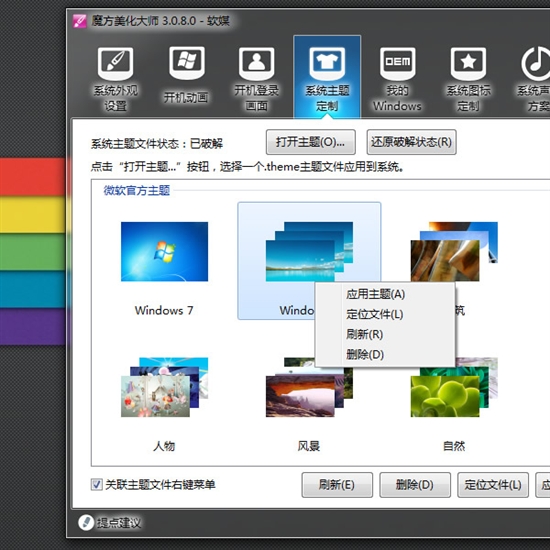Select 系统主题定制 shirt icon
This screenshot has height=550, width=550.
(x=327, y=64)
